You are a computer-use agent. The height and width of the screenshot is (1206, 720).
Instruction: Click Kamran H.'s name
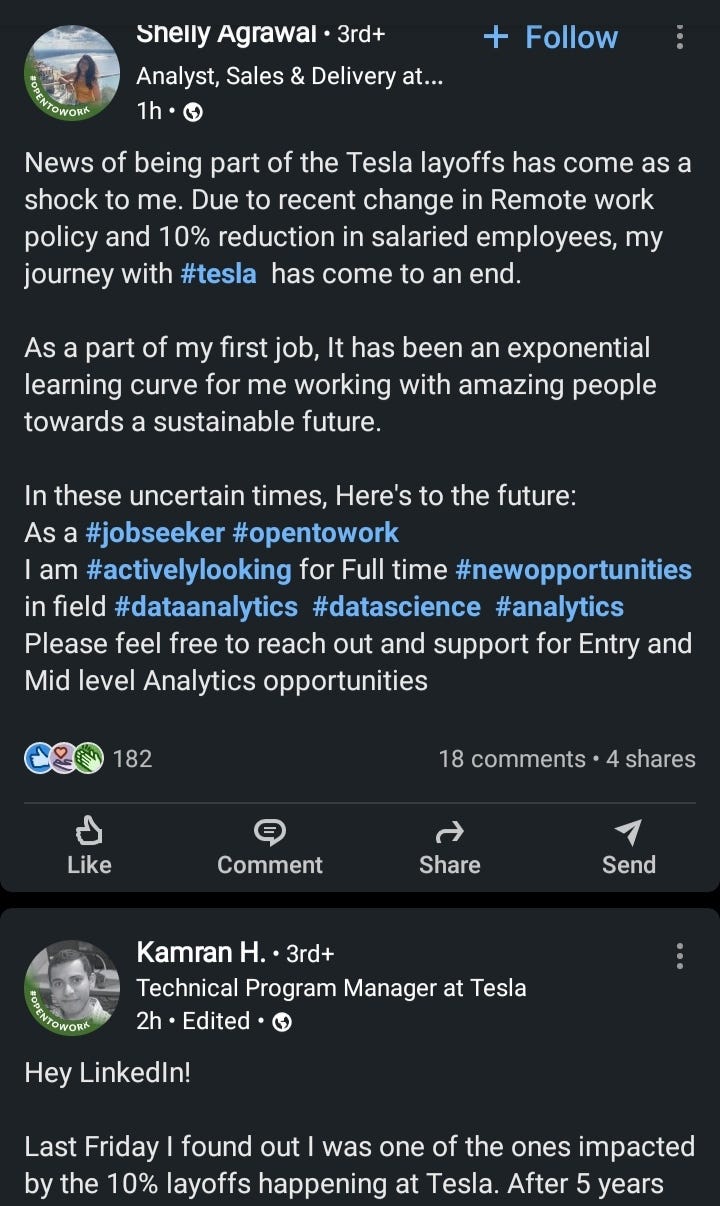pos(201,953)
